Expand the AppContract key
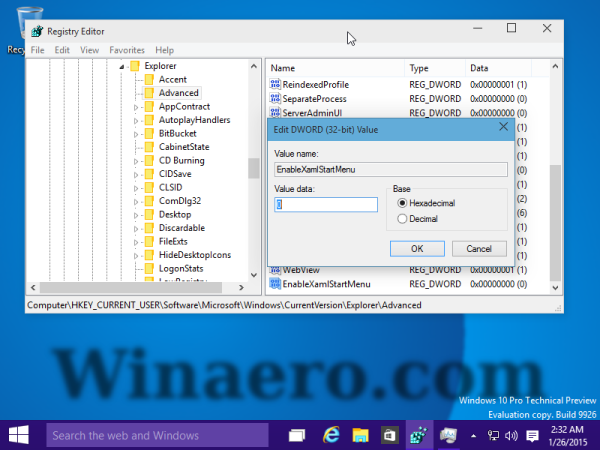The width and height of the screenshot is (600, 450). pyautogui.click(x=136, y=108)
